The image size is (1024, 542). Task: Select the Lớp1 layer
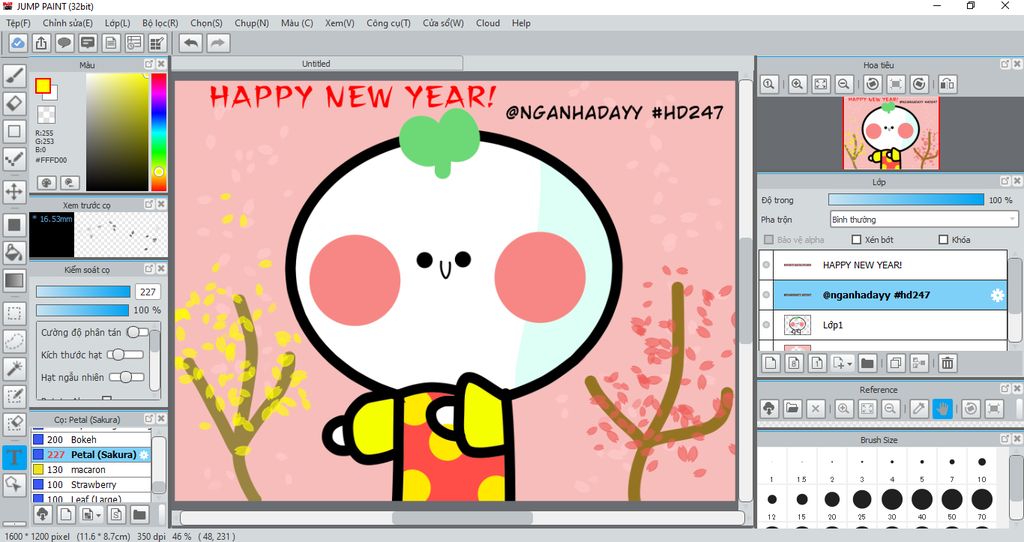pos(884,325)
